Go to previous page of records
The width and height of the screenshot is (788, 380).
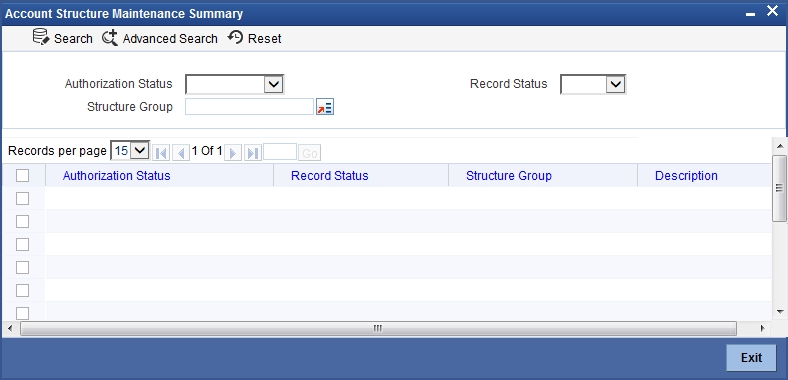[x=180, y=153]
